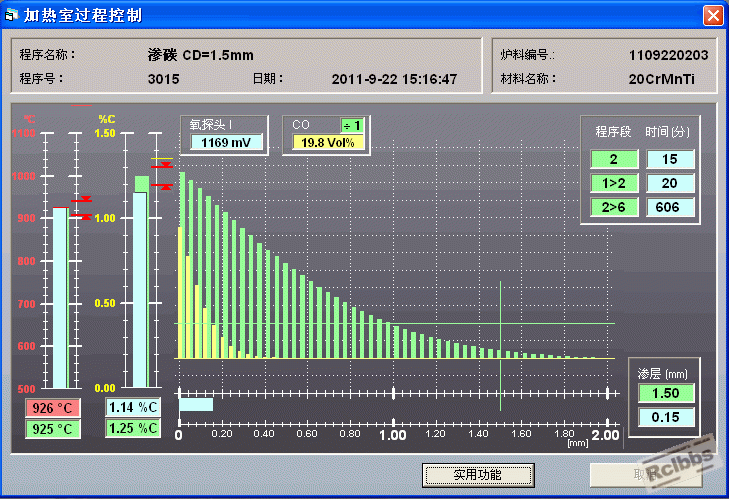Click the title bar application icon
This screenshot has width=729, height=499.
[11, 15]
